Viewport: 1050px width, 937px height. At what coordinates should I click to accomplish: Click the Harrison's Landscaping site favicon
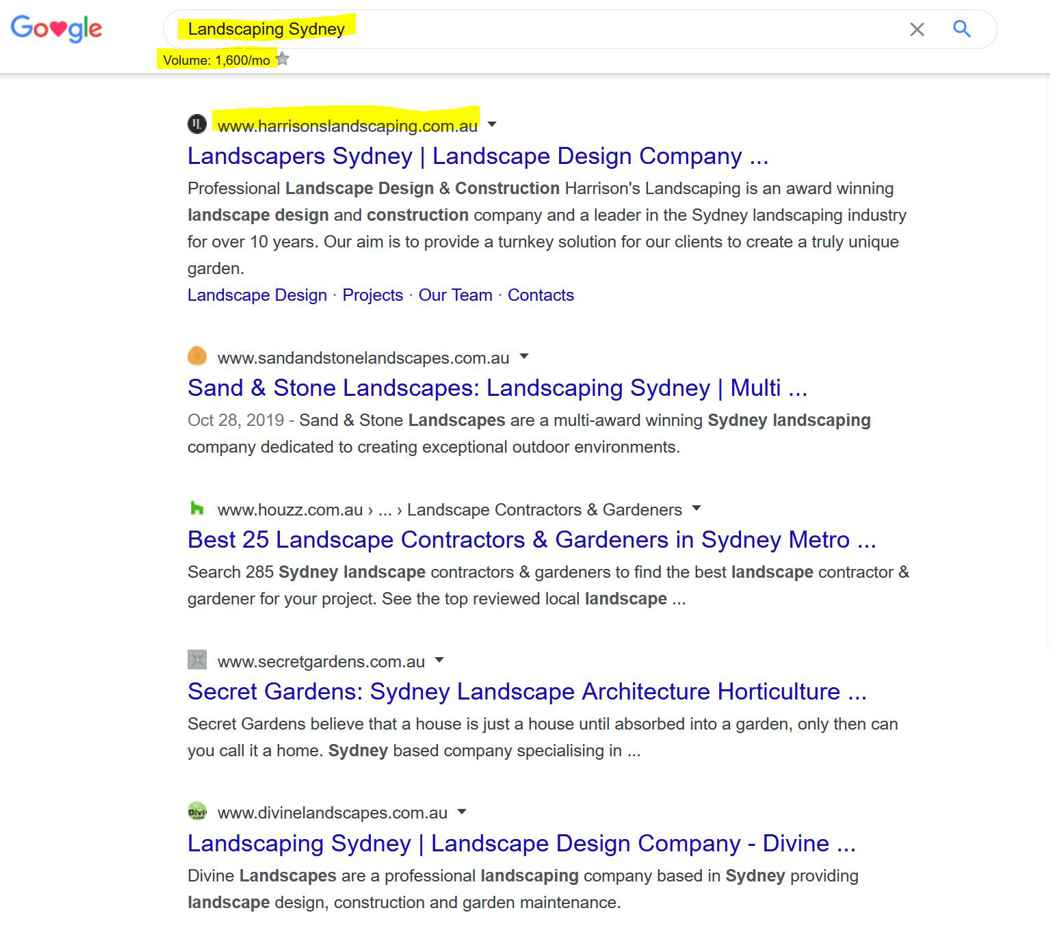[x=197, y=124]
